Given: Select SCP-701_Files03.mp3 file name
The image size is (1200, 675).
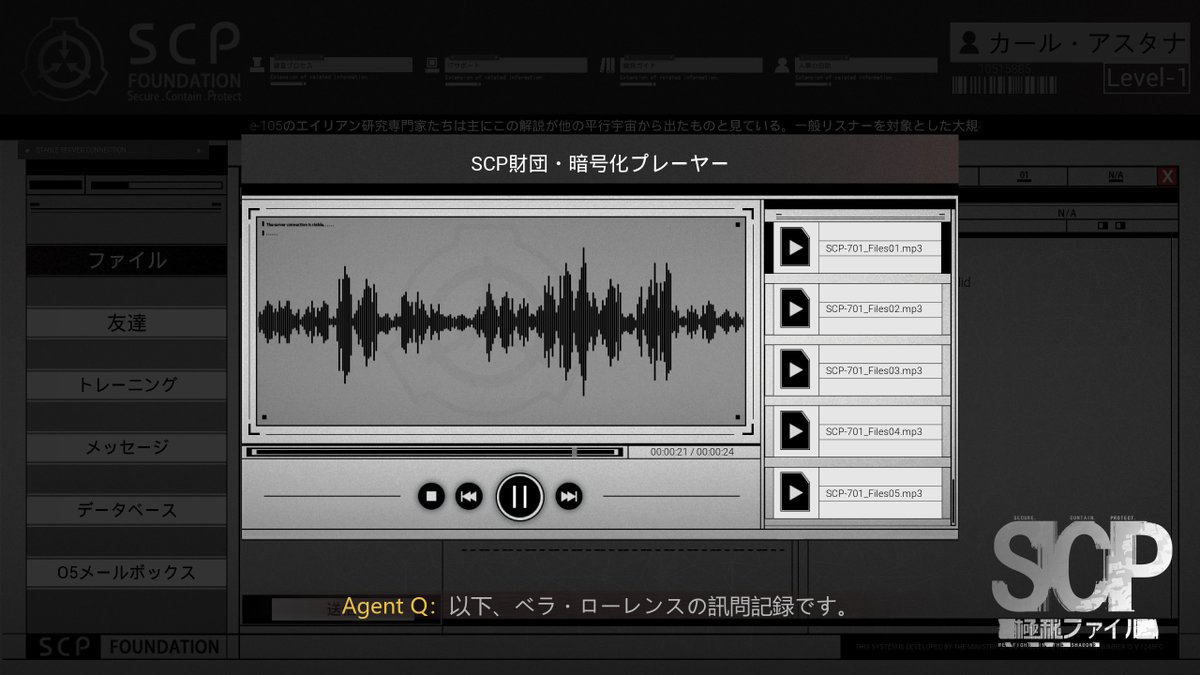Looking at the screenshot, I should [x=874, y=370].
